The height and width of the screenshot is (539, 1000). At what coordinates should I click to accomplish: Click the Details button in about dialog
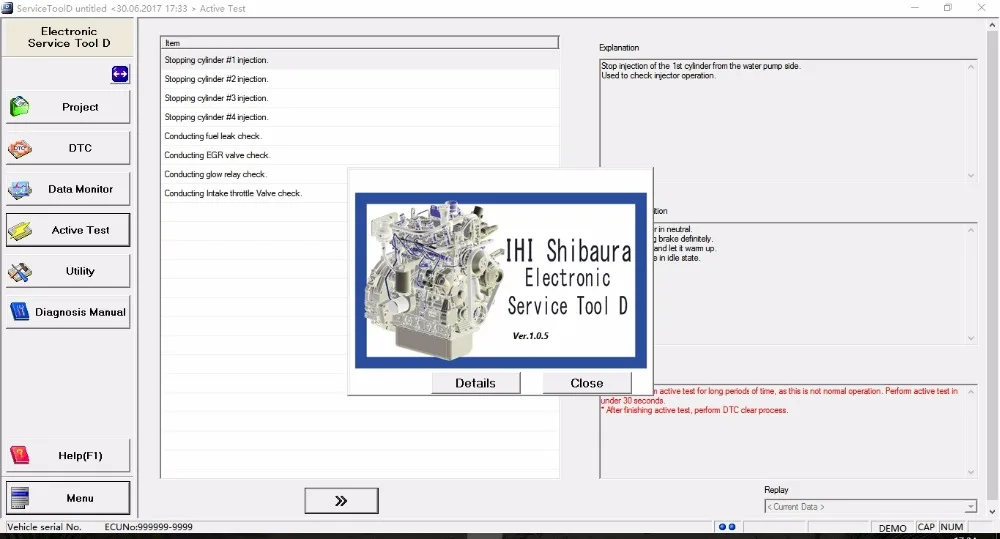476,383
